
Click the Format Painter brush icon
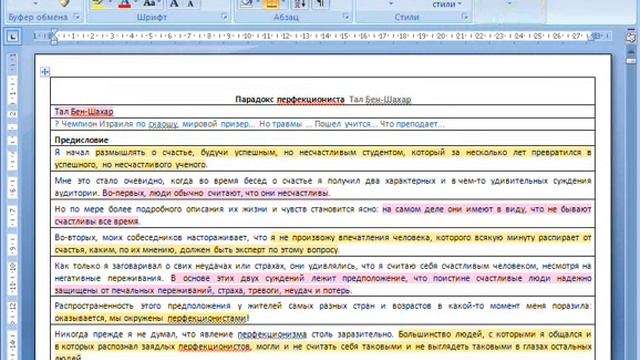(63, 4)
